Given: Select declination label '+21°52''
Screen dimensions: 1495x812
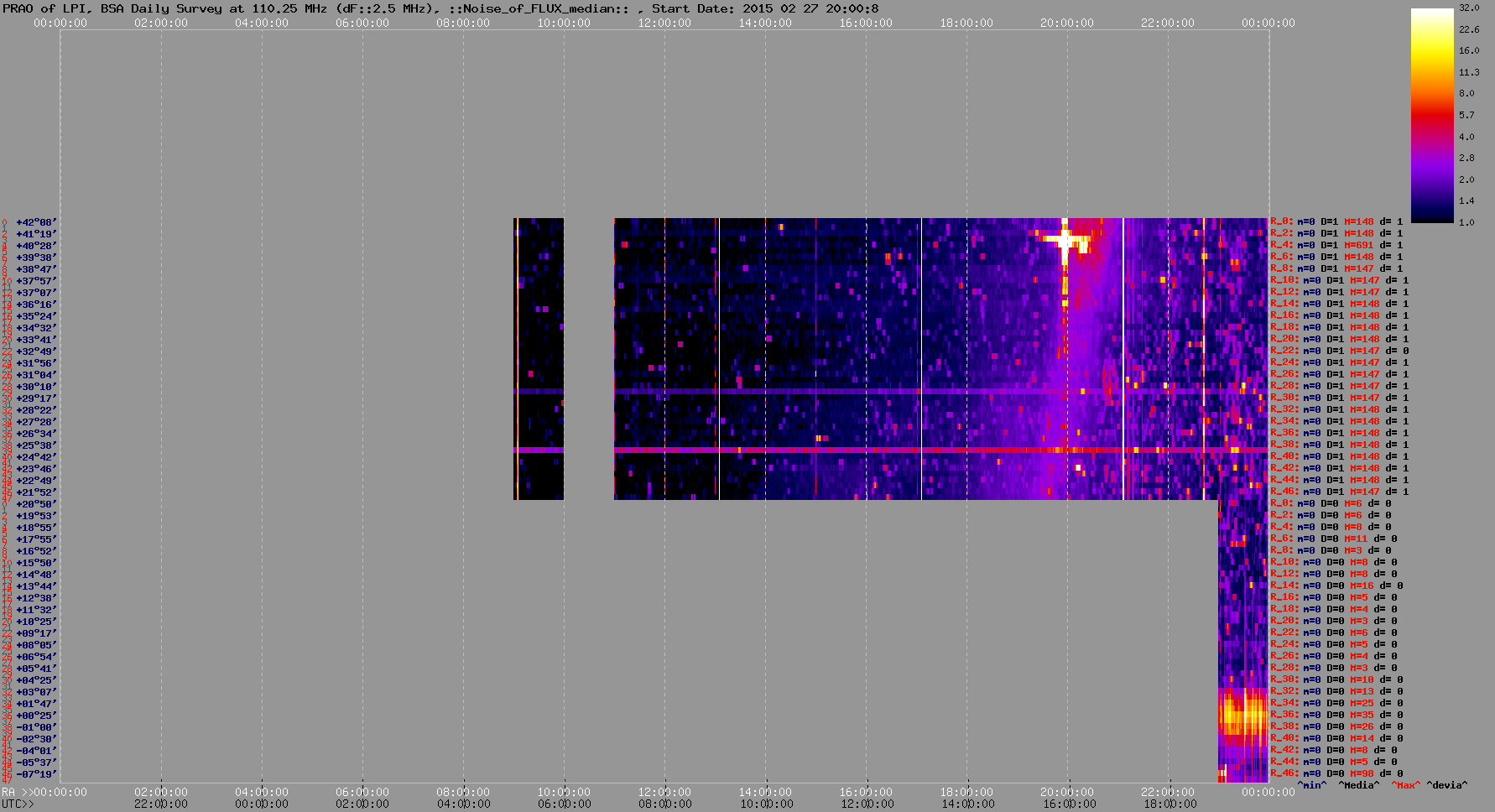Looking at the screenshot, I should [x=36, y=492].
